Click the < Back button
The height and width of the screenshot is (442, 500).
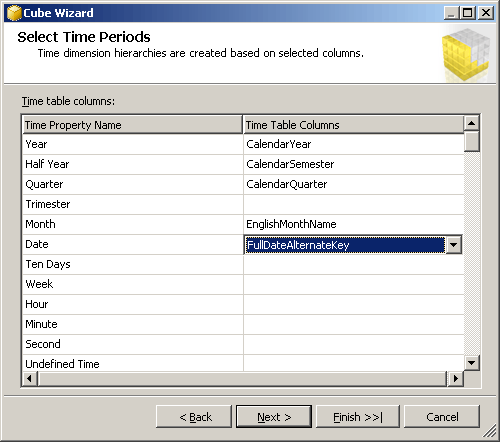pos(194,417)
